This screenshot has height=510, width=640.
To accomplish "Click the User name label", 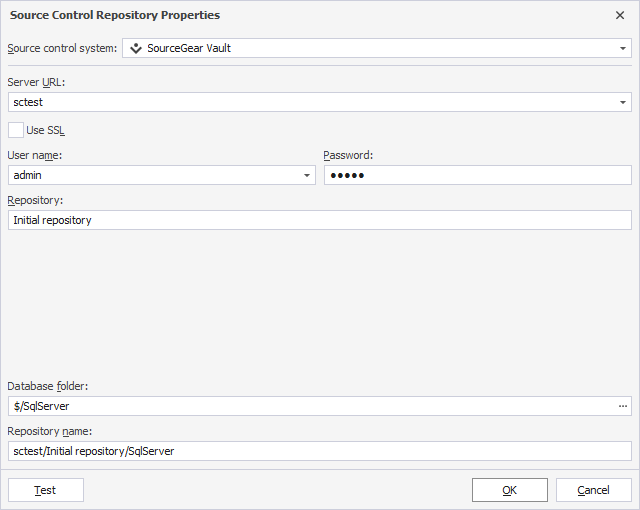I will tap(35, 155).
